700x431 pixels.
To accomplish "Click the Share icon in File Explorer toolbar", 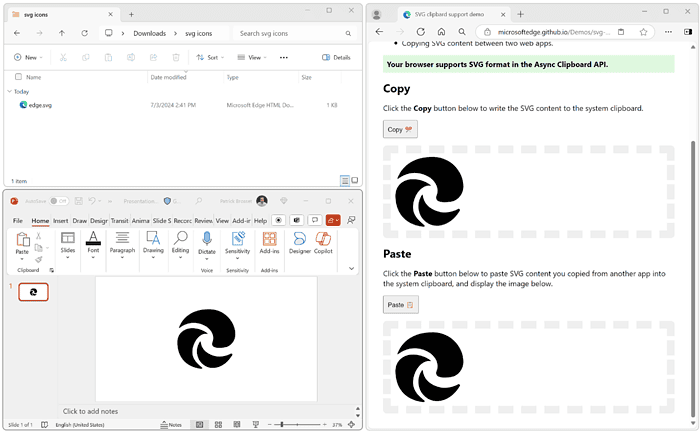I will [153, 57].
